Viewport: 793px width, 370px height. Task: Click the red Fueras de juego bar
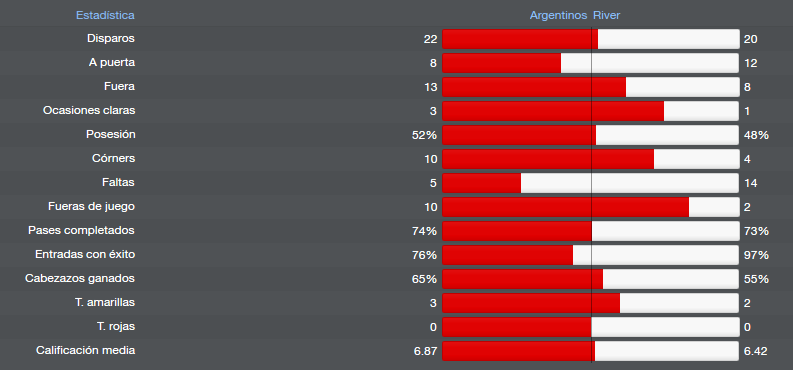click(x=565, y=207)
